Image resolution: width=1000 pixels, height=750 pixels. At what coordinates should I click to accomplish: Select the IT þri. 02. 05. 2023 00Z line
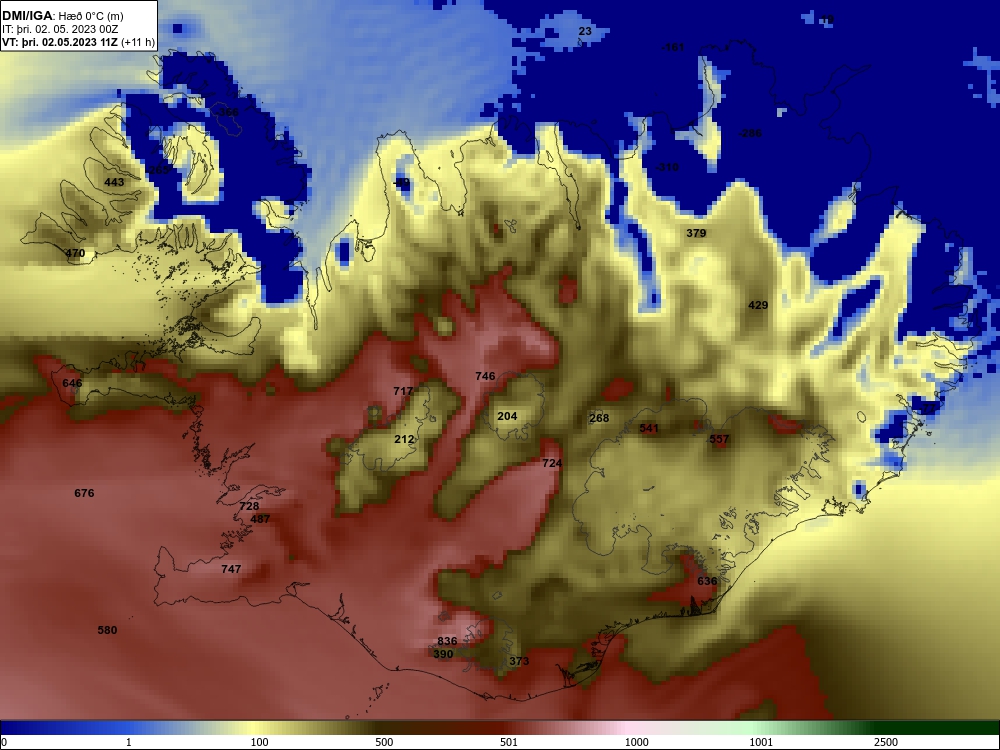tap(60, 29)
